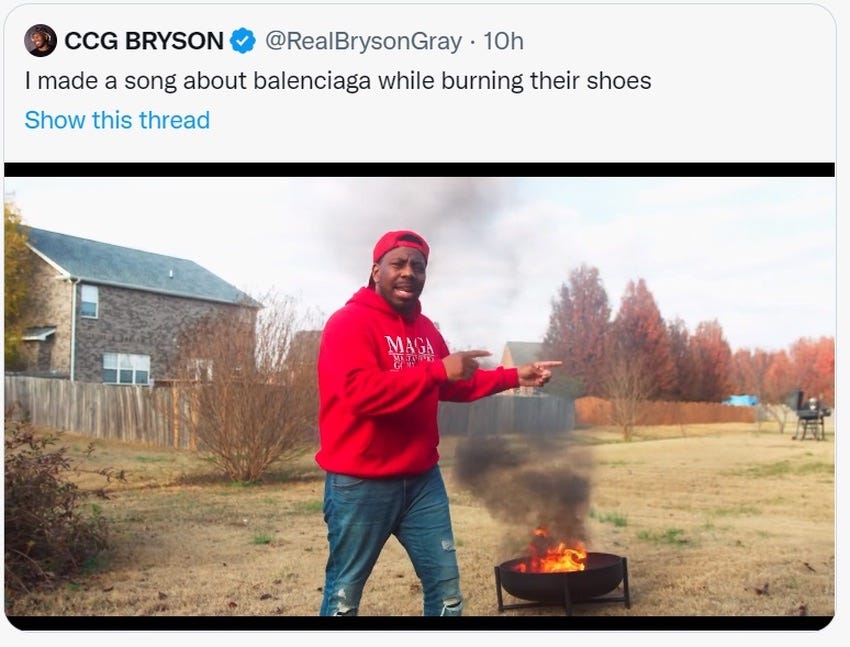The width and height of the screenshot is (850, 647).
Task: Click Show this thread
Action: pyautogui.click(x=117, y=120)
